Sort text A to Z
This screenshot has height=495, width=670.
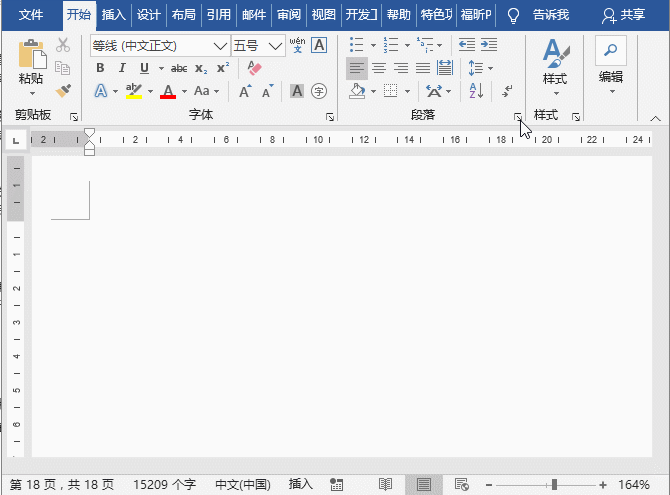coord(476,91)
